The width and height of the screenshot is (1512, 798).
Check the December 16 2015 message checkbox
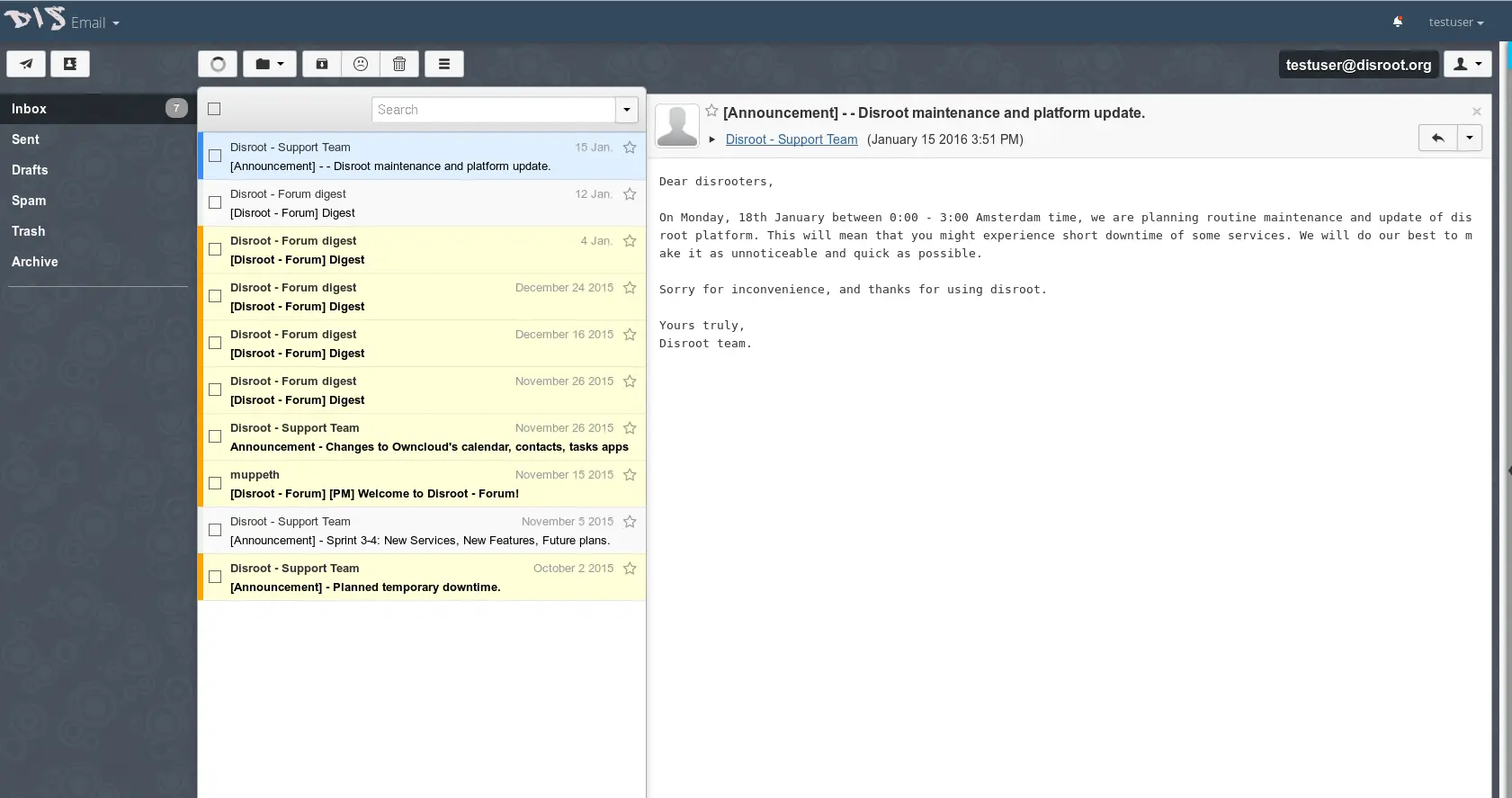pyautogui.click(x=215, y=343)
